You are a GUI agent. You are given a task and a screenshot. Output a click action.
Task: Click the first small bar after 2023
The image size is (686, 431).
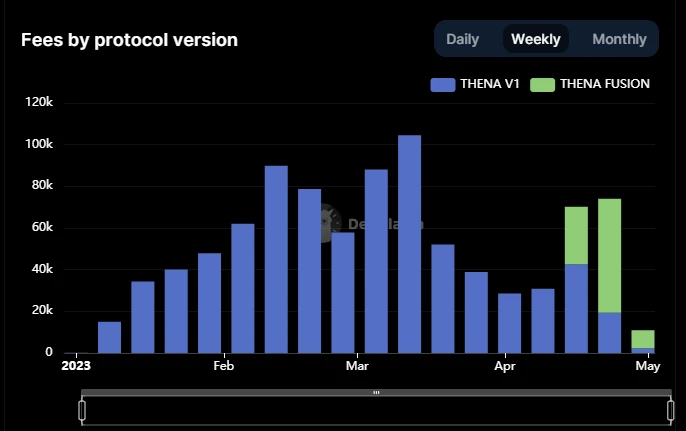click(109, 337)
